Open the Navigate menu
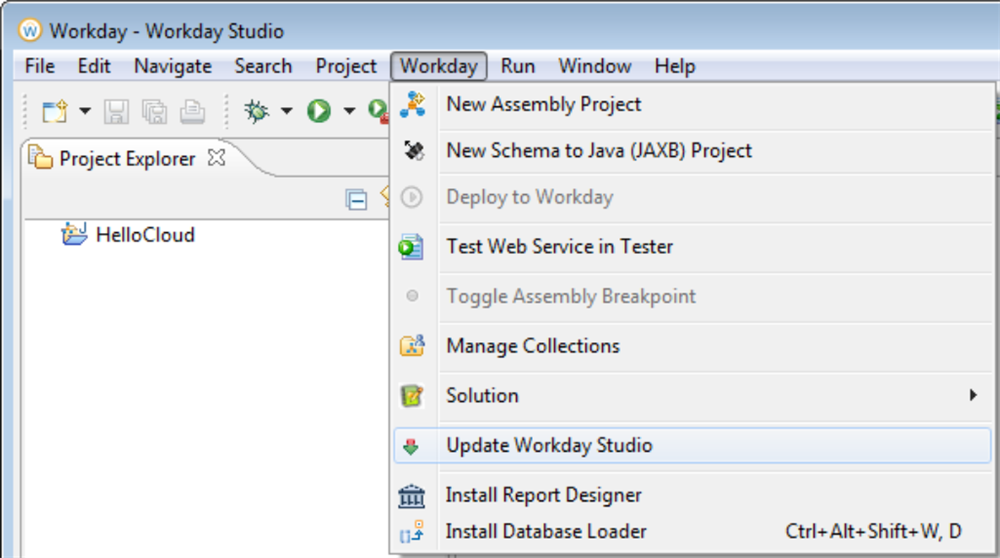1000x558 pixels. (173, 66)
